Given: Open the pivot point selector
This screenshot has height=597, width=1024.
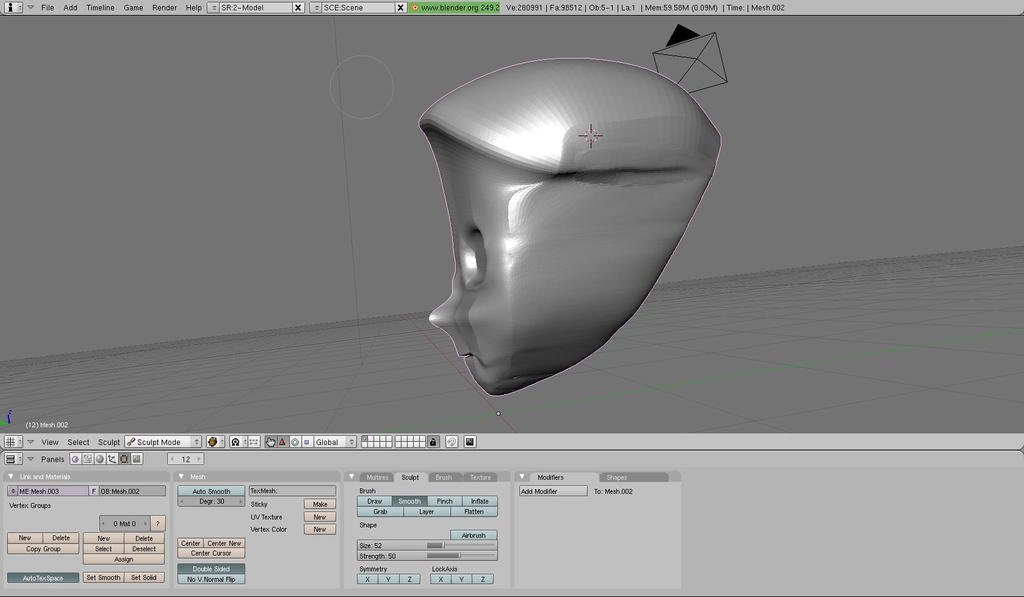Looking at the screenshot, I should pyautogui.click(x=236, y=442).
